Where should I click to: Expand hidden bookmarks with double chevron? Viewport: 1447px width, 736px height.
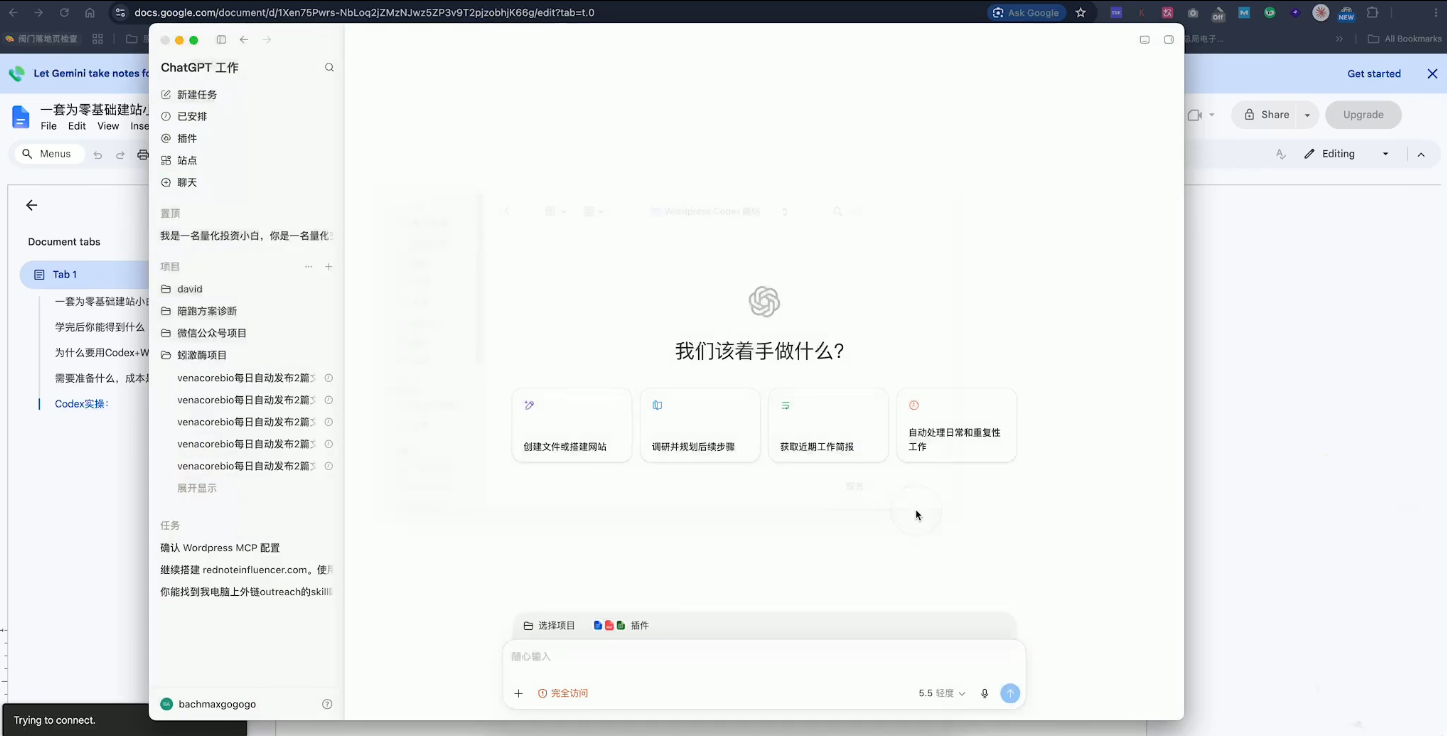[1339, 39]
